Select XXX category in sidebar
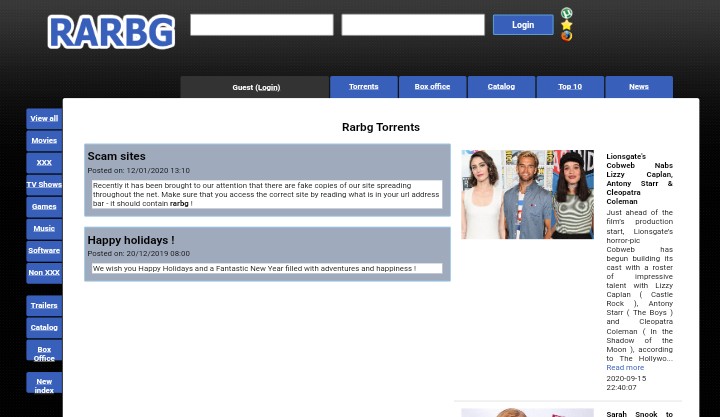 tap(44, 163)
